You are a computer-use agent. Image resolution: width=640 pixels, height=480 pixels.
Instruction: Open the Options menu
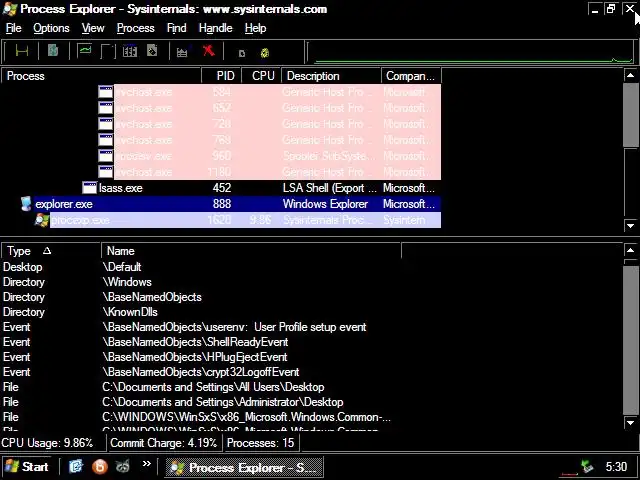point(51,28)
